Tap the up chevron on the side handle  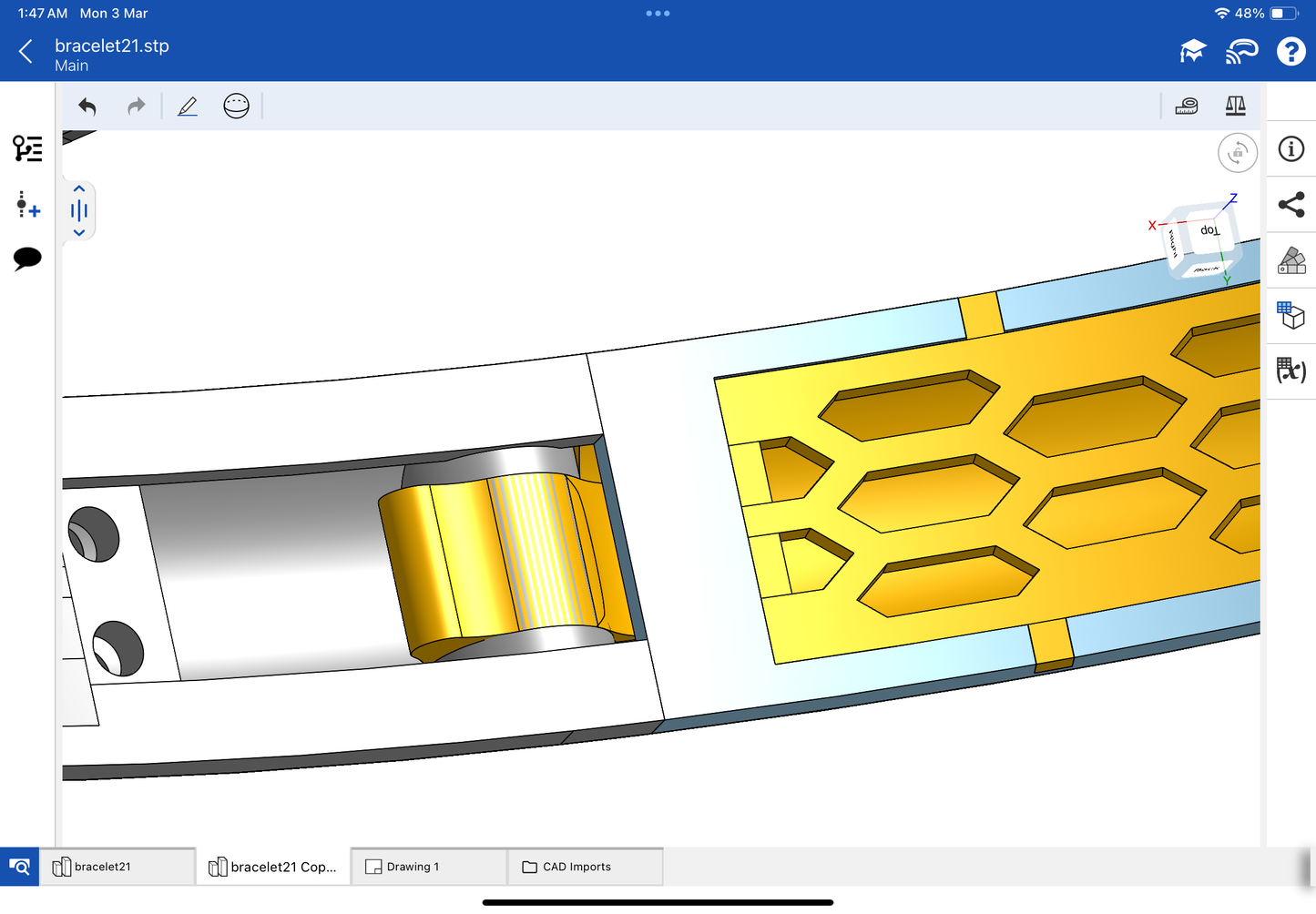tap(79, 189)
